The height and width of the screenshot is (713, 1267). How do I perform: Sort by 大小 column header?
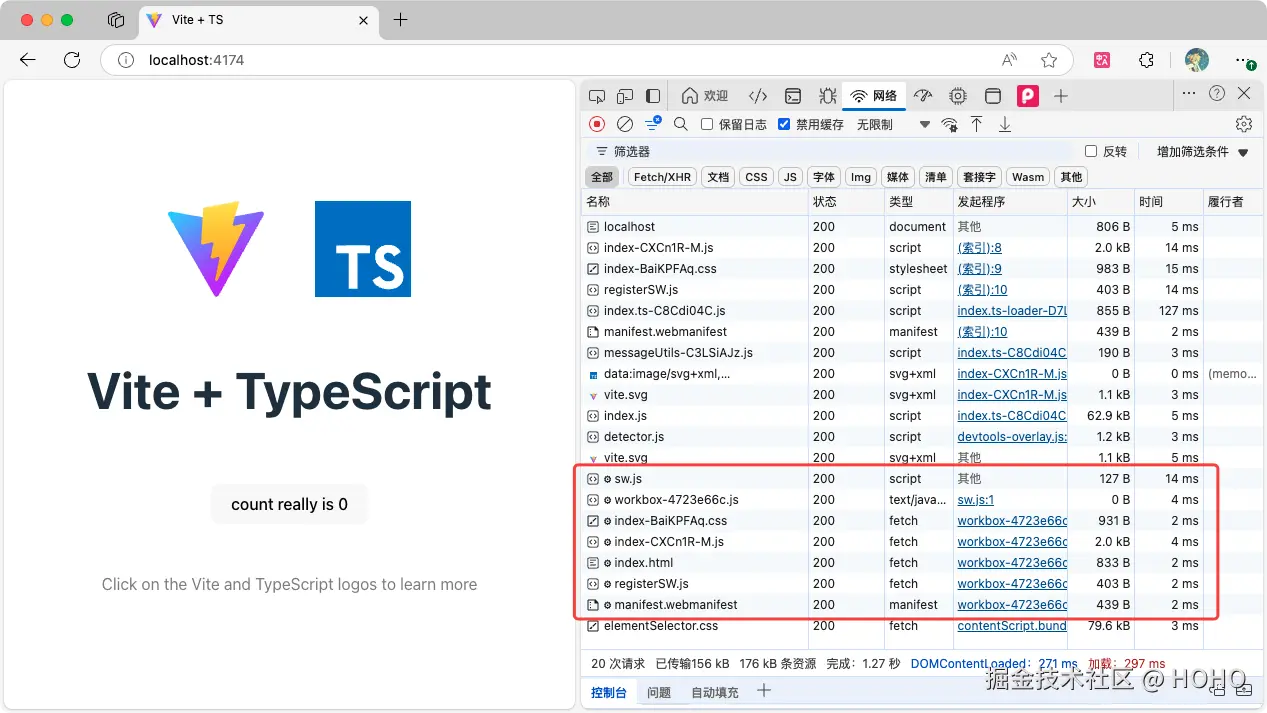pyautogui.click(x=1101, y=202)
